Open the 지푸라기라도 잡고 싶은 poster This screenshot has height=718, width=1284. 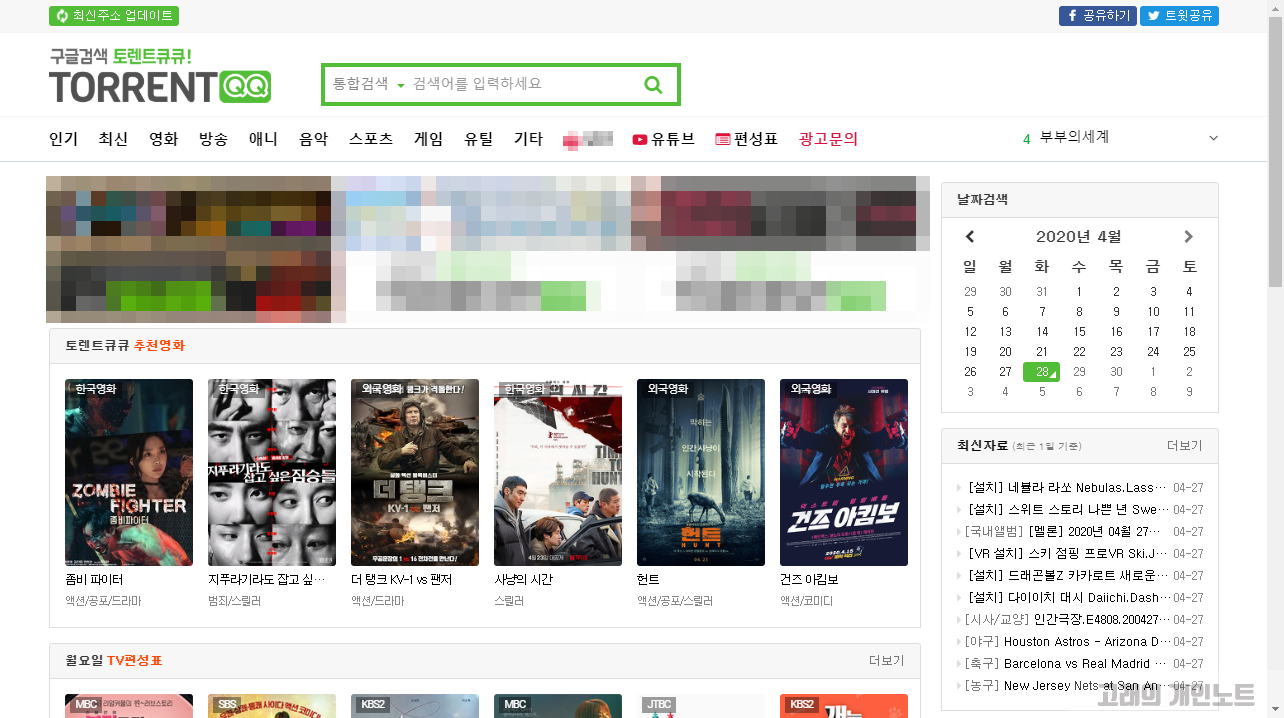click(x=272, y=472)
